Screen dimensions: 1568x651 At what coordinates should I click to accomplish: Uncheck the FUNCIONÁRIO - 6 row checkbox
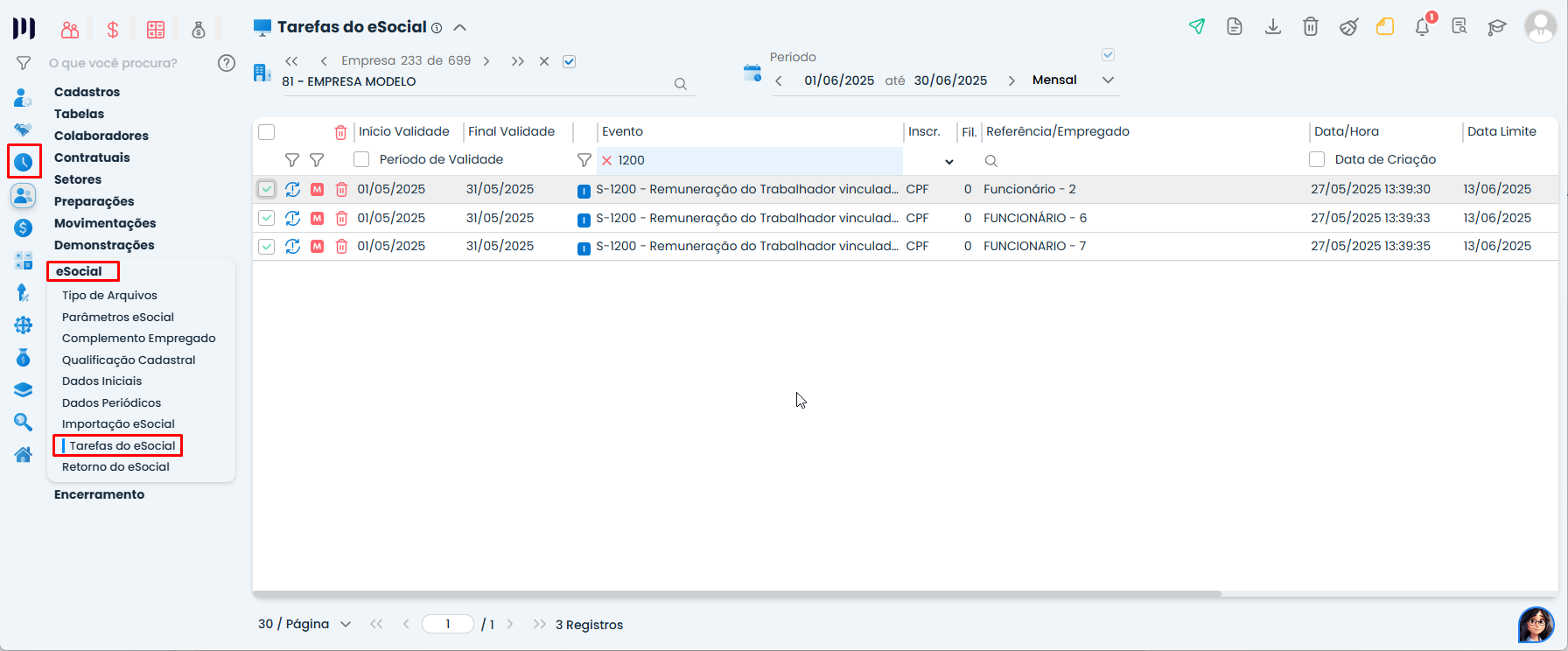click(x=267, y=219)
